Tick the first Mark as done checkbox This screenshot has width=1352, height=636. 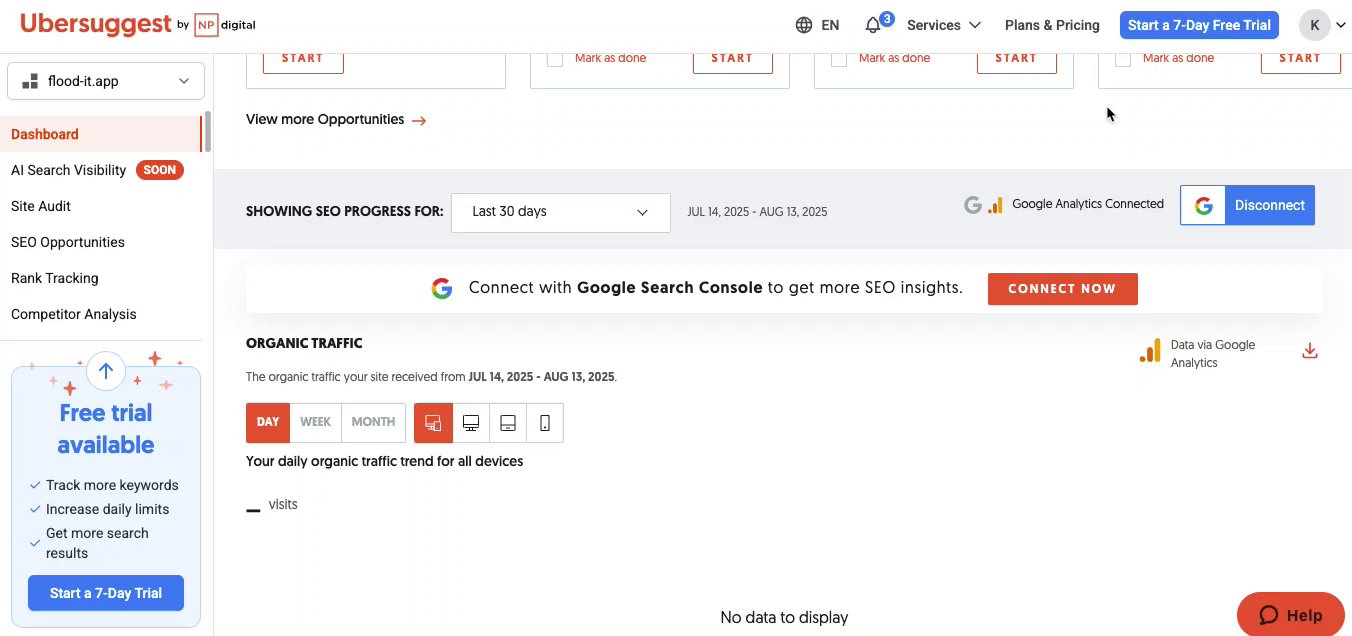(x=555, y=59)
